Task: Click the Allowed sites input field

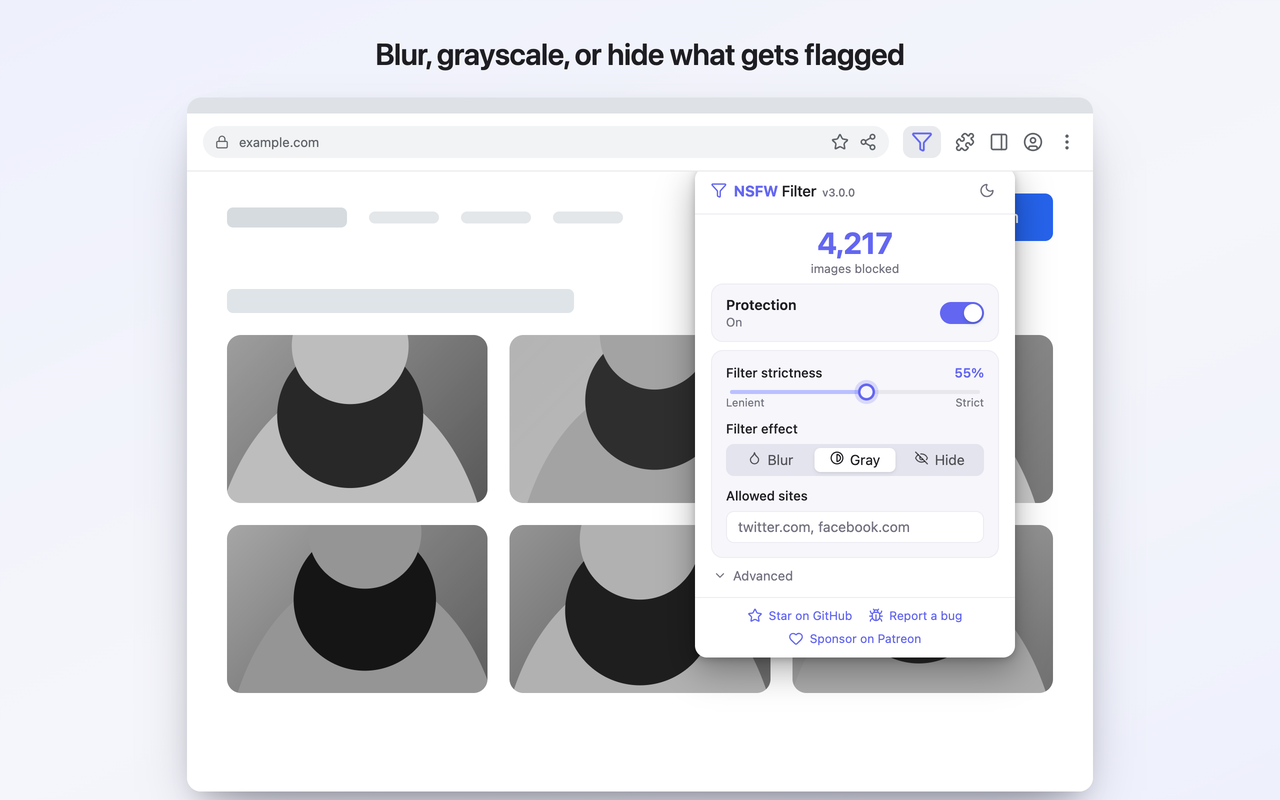Action: 855,527
